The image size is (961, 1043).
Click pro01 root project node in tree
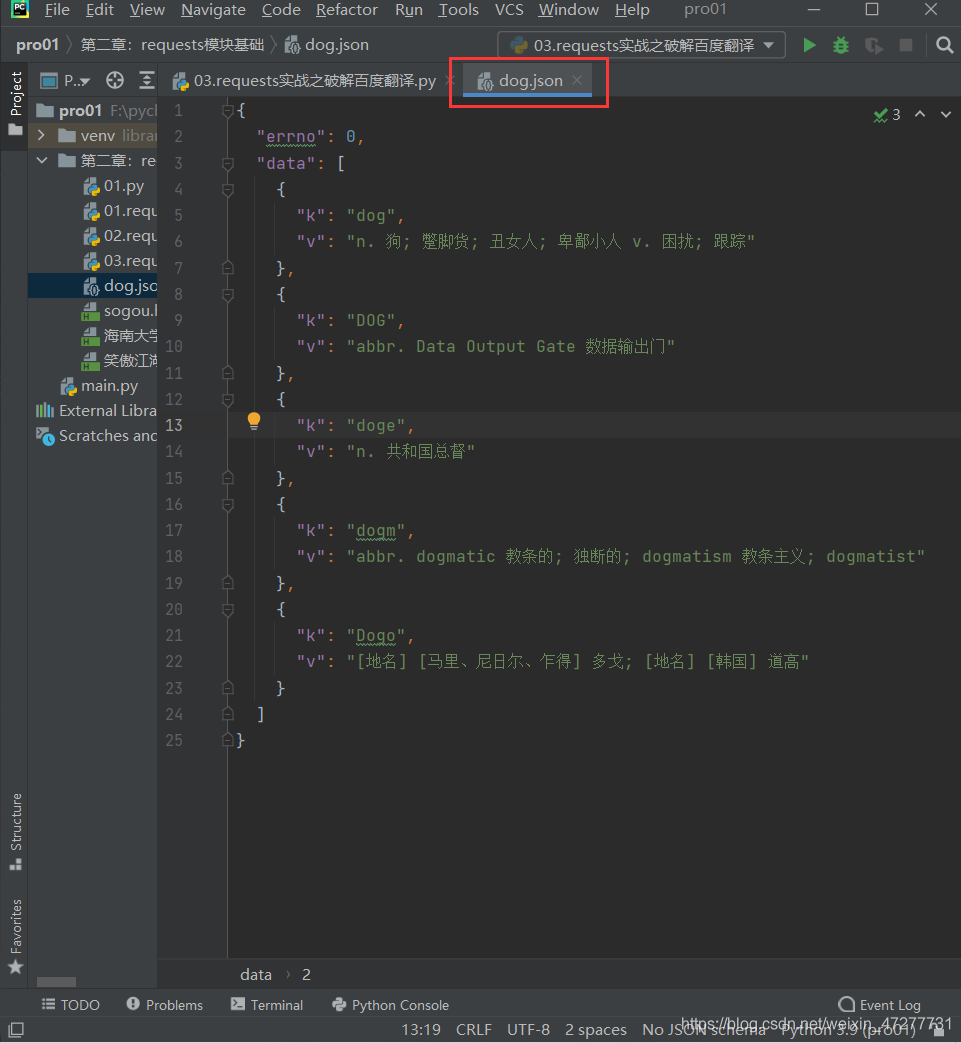[80, 110]
